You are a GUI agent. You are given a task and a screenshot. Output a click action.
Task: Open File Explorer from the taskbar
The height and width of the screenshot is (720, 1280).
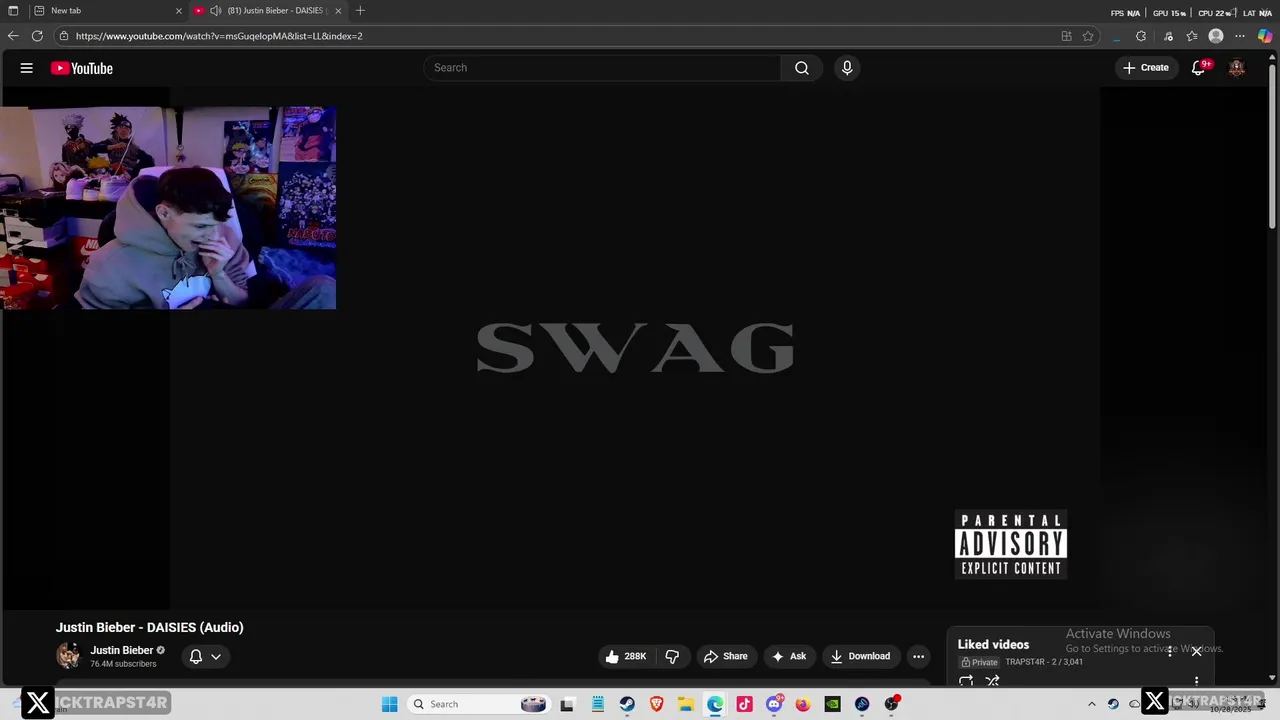[686, 704]
